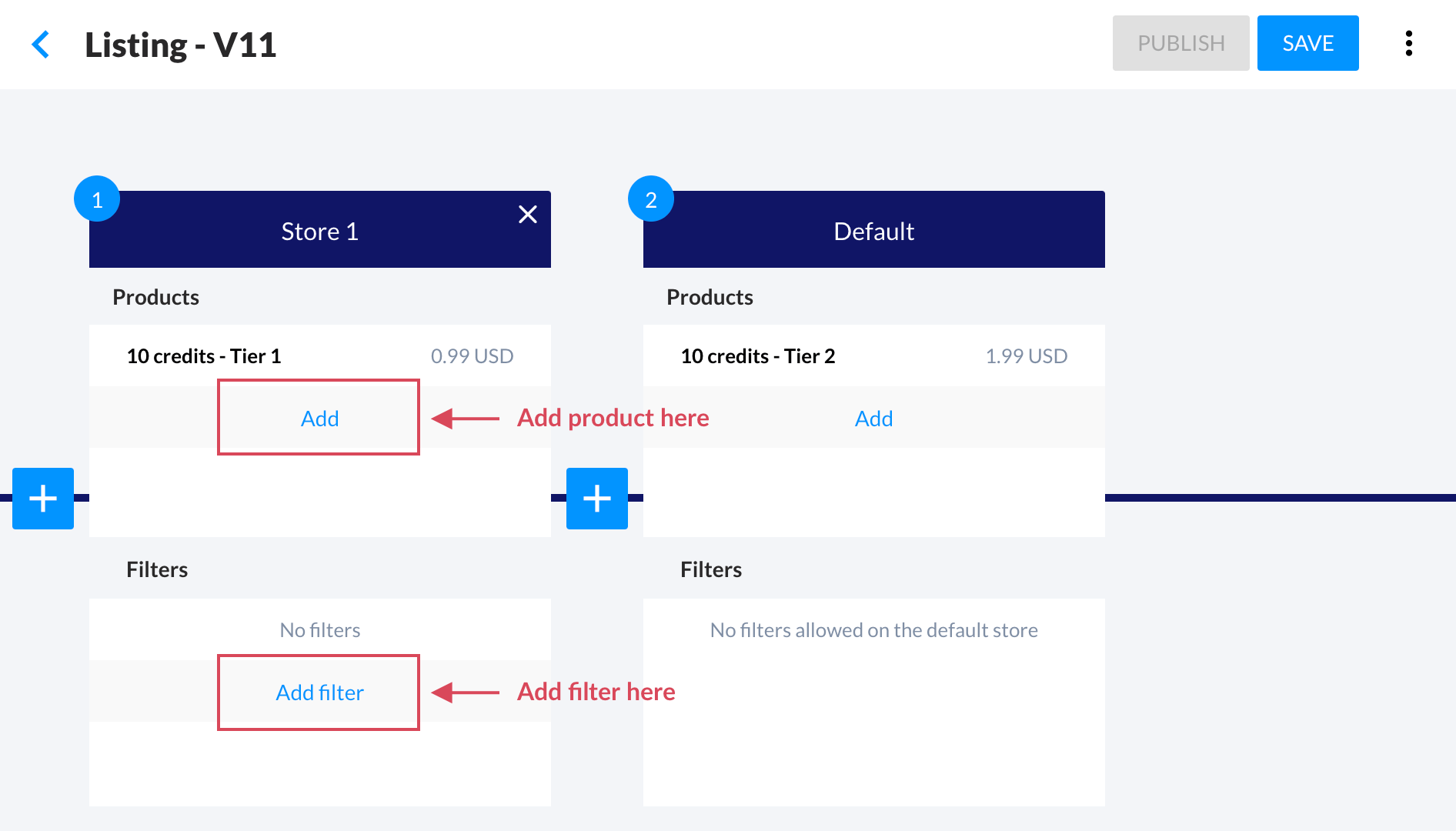Click Add filter in Store 1

click(x=319, y=692)
